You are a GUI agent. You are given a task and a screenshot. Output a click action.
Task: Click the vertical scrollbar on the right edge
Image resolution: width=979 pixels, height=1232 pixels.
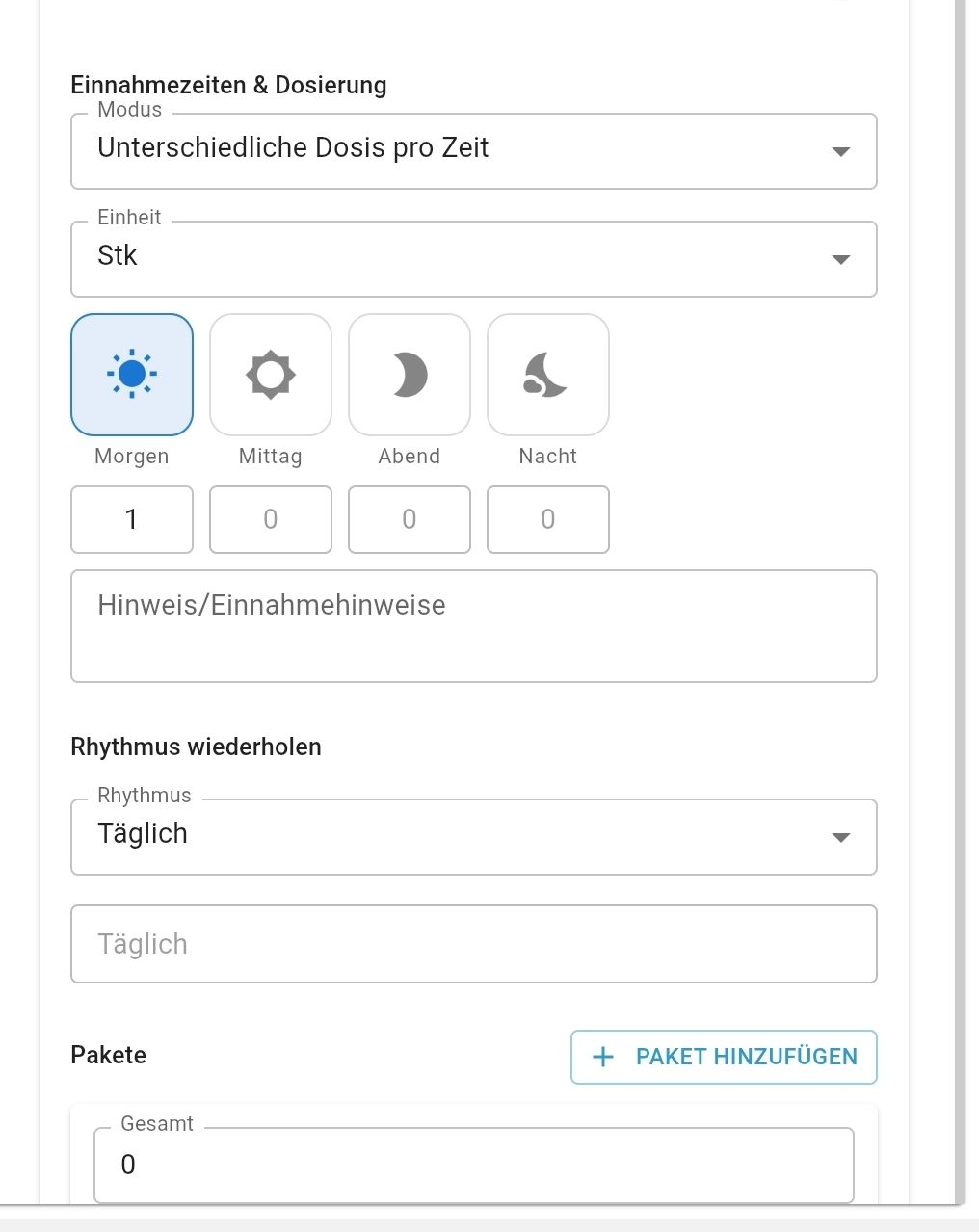coord(959,578)
